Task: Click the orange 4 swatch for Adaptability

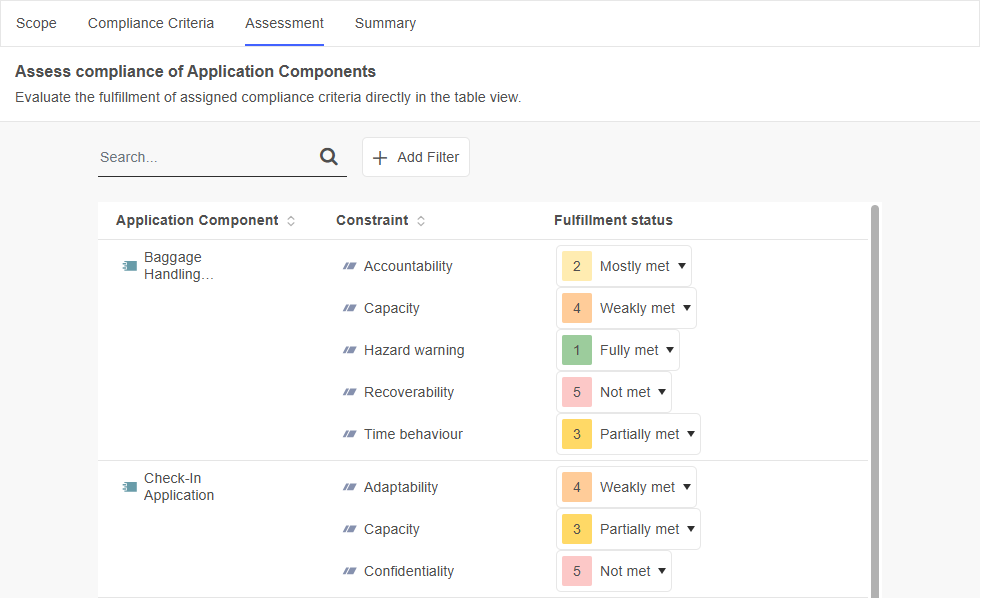Action: [x=577, y=487]
